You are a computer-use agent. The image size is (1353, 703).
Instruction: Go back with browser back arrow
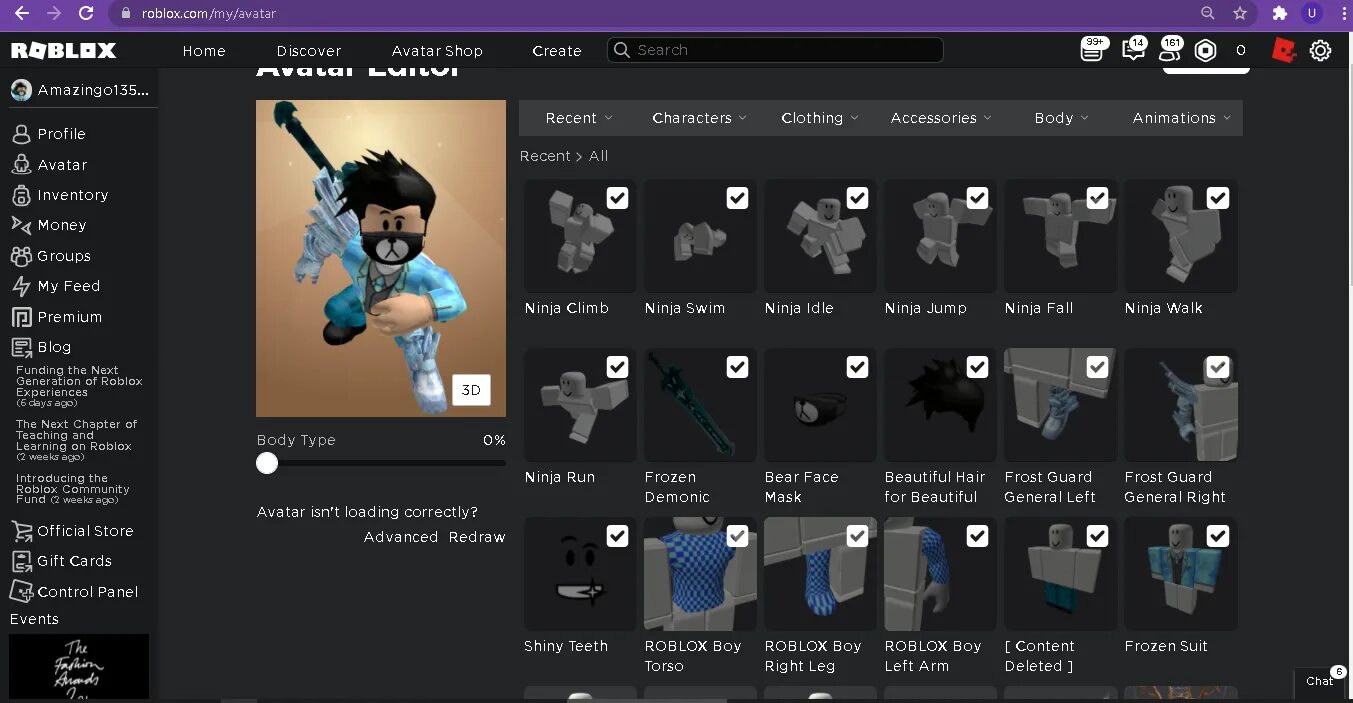tap(22, 13)
